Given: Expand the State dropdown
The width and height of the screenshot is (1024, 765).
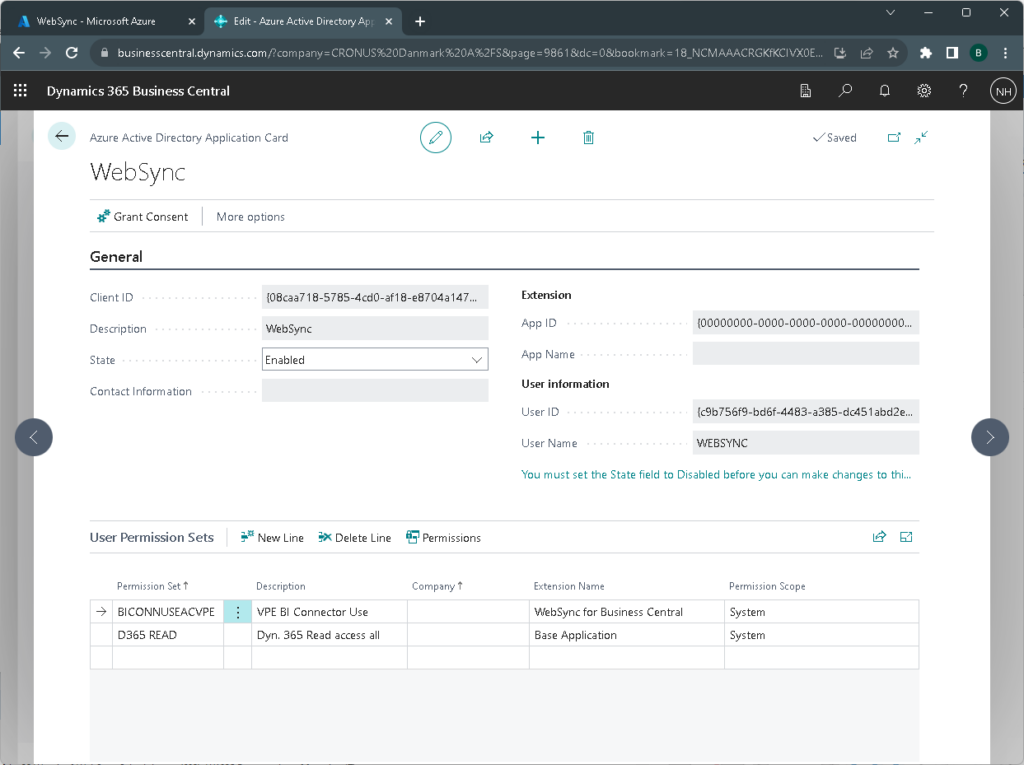Looking at the screenshot, I should 476,360.
